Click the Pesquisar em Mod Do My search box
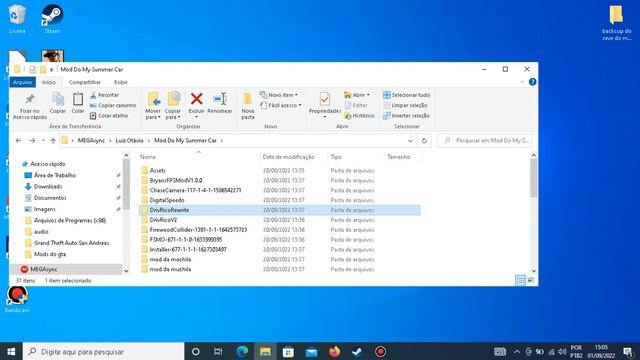This screenshot has width=640, height=360. pos(485,140)
